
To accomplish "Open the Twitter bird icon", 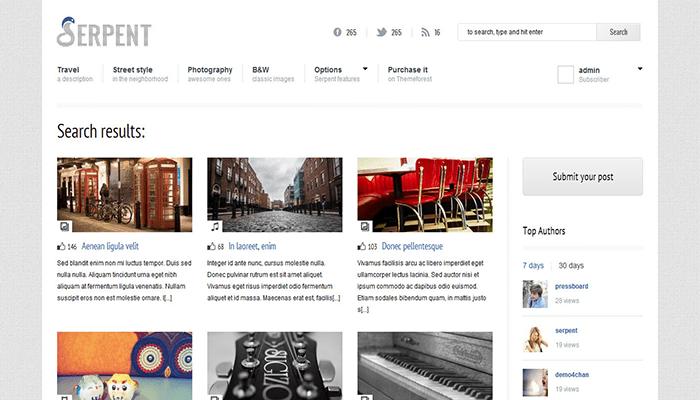I will coord(381,32).
